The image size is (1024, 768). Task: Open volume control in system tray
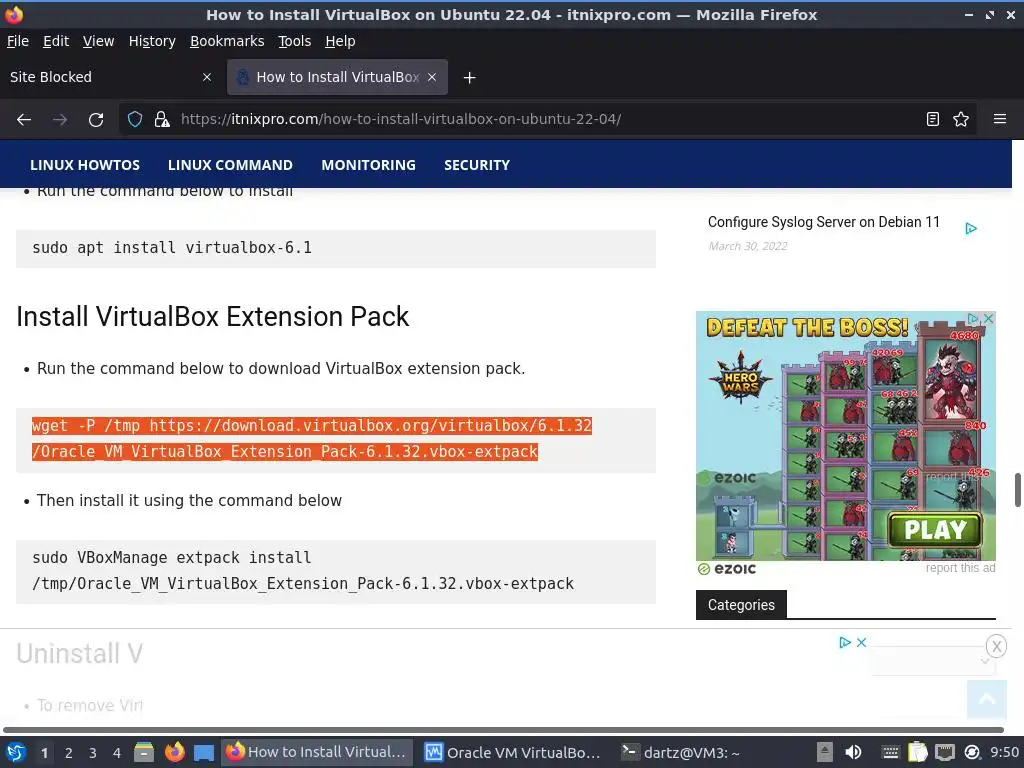click(853, 753)
